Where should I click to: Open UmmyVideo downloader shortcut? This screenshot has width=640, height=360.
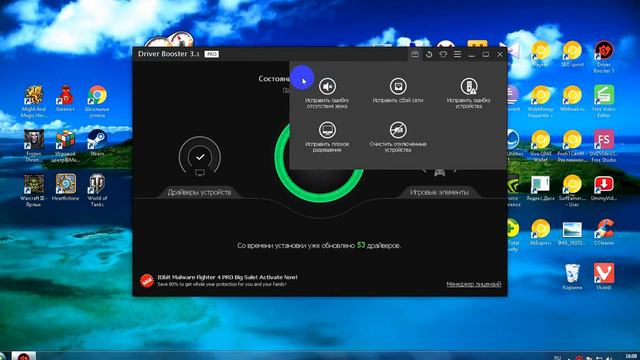(604, 188)
